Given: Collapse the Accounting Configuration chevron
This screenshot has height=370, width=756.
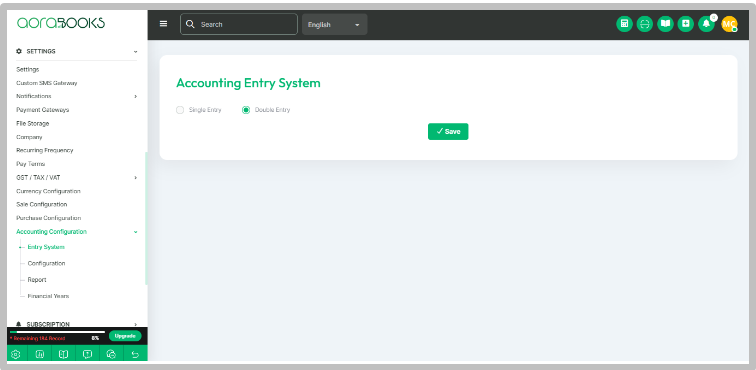Looking at the screenshot, I should coord(135,232).
